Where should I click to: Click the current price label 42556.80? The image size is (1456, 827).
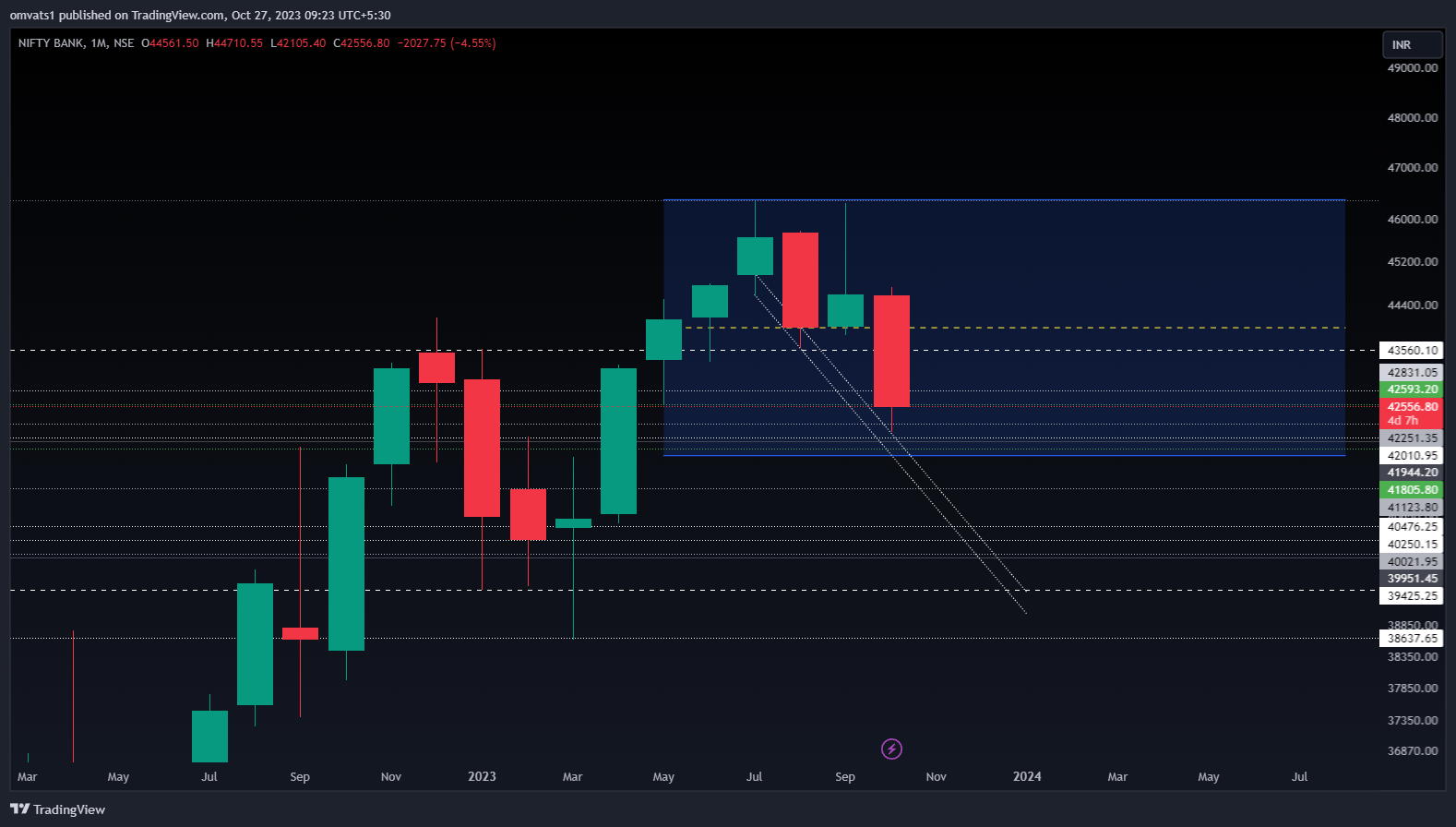pos(1412,406)
